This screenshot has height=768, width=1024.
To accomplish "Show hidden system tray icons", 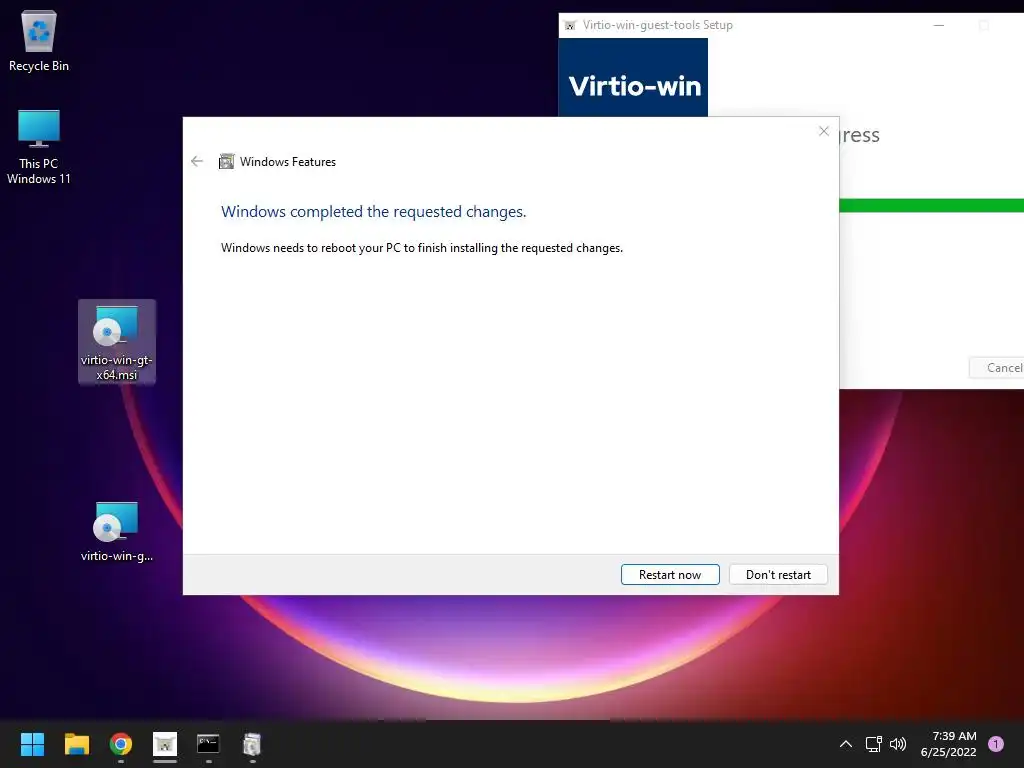I will 845,744.
